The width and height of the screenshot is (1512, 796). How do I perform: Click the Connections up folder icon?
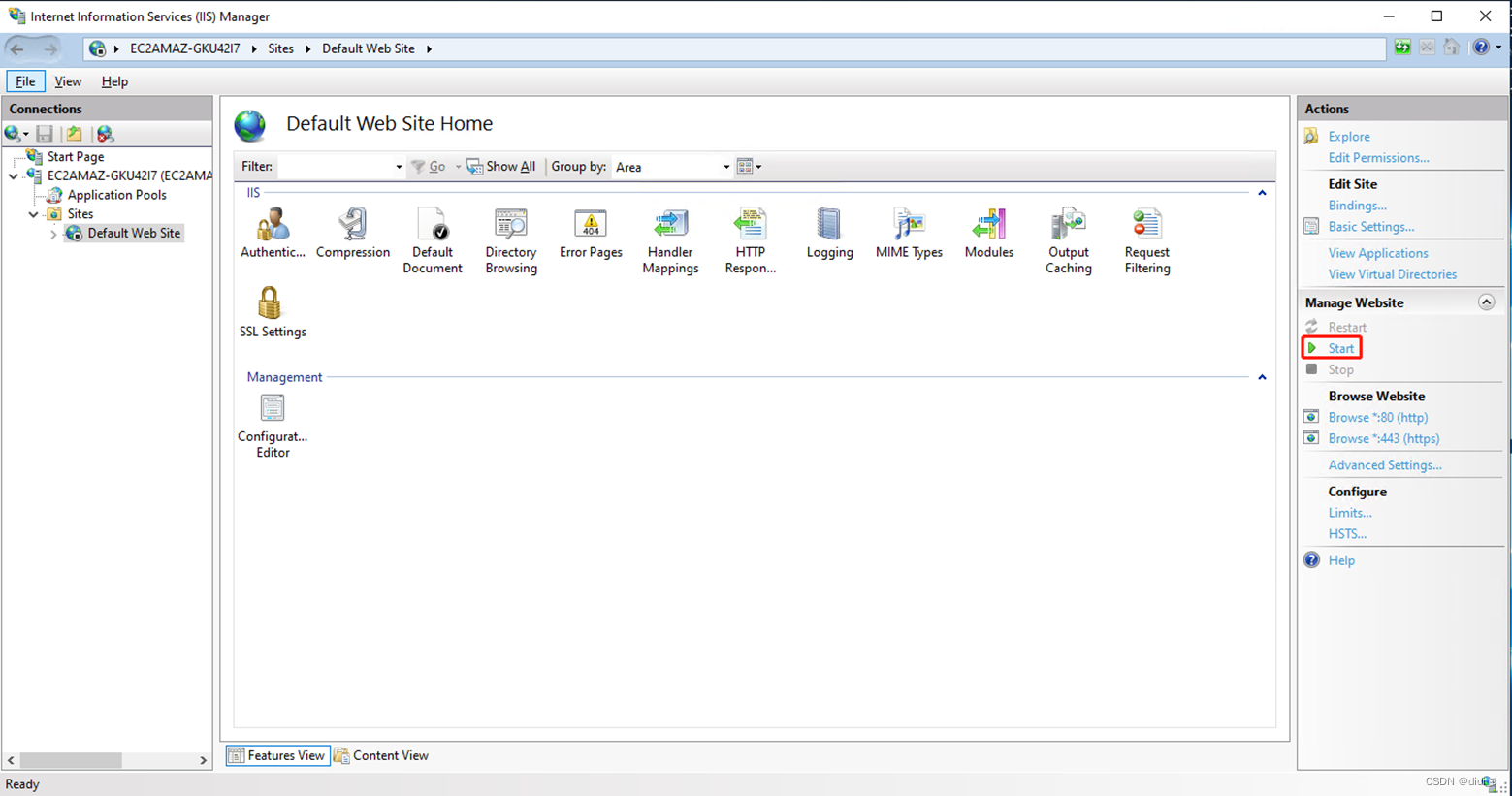coord(74,134)
